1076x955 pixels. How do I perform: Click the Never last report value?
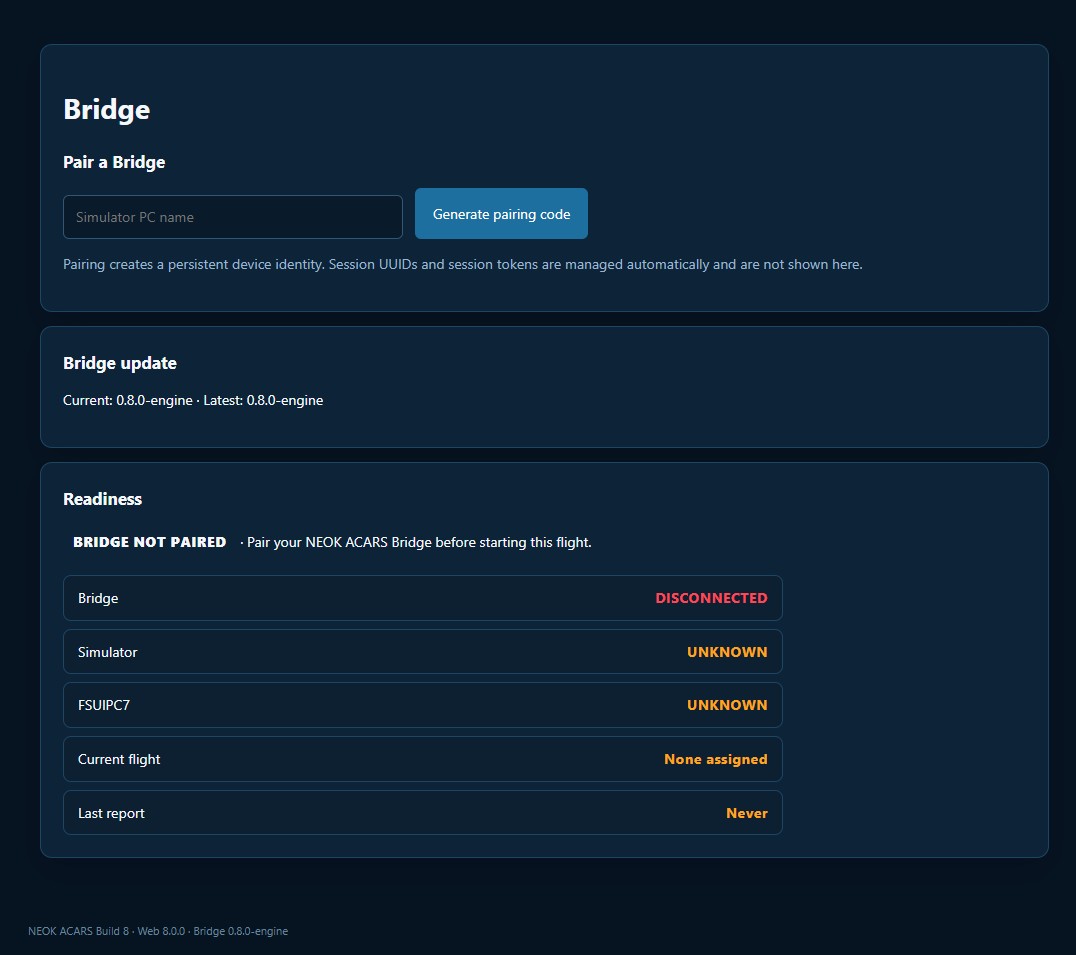[x=747, y=813]
